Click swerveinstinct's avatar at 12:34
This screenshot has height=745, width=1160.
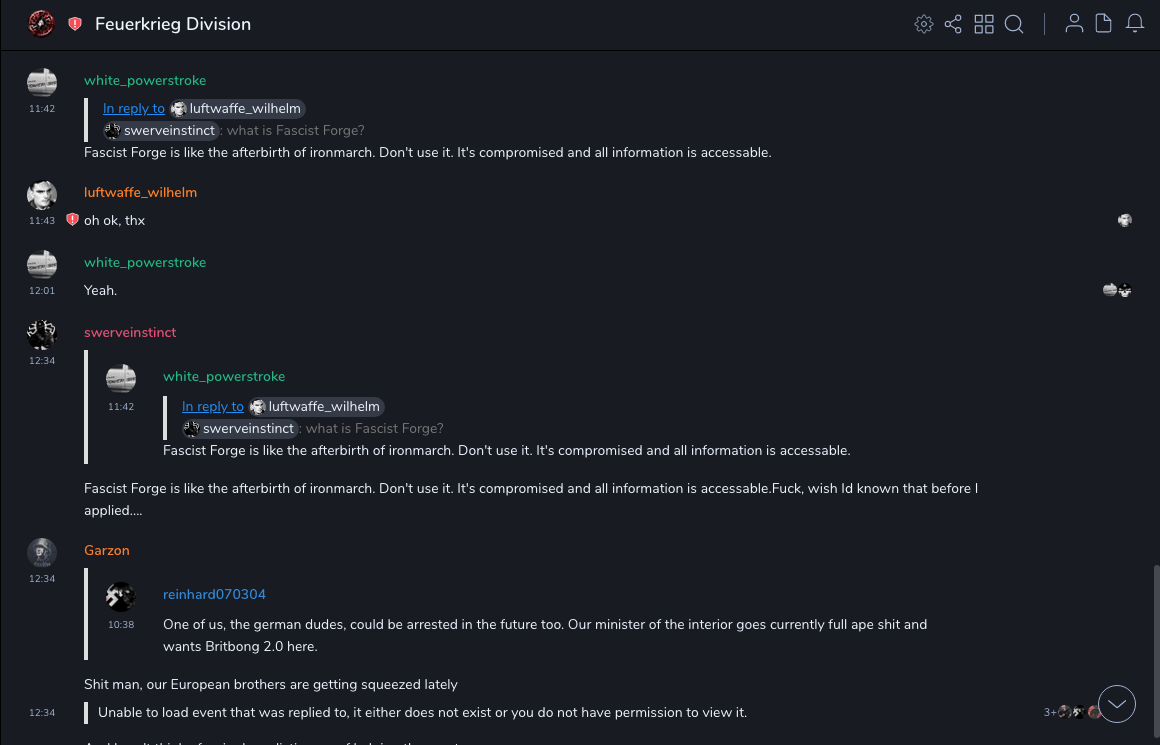pos(41,335)
